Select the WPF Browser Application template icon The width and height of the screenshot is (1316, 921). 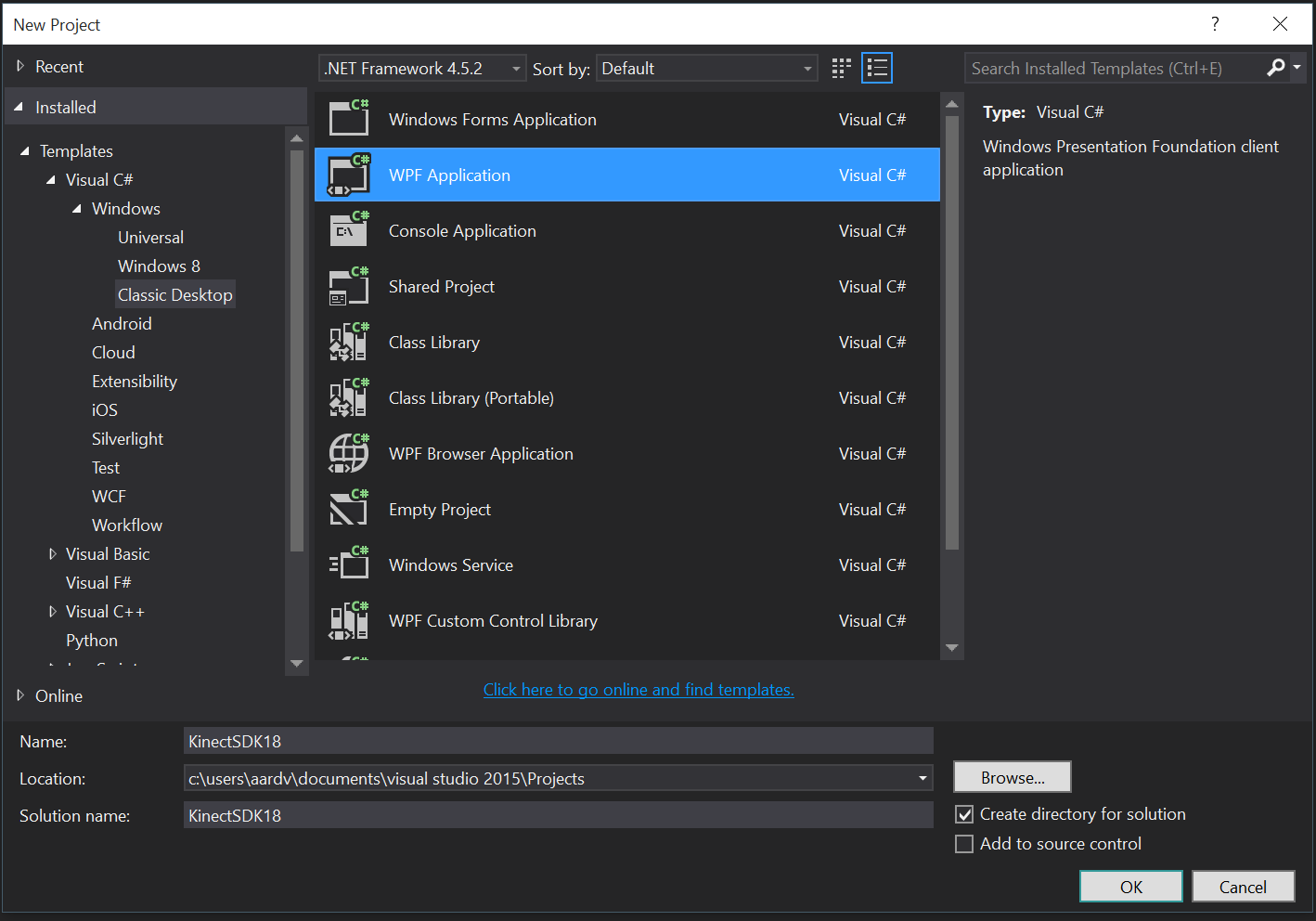click(348, 453)
